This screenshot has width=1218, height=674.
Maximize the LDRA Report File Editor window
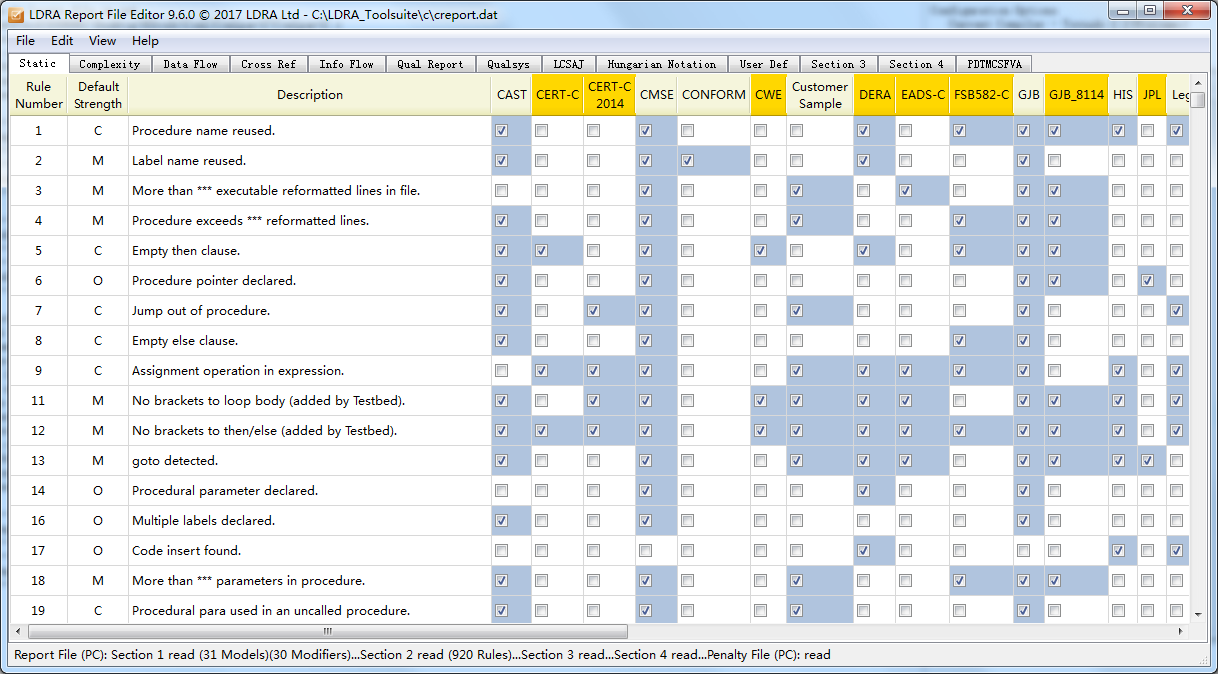tap(1150, 11)
